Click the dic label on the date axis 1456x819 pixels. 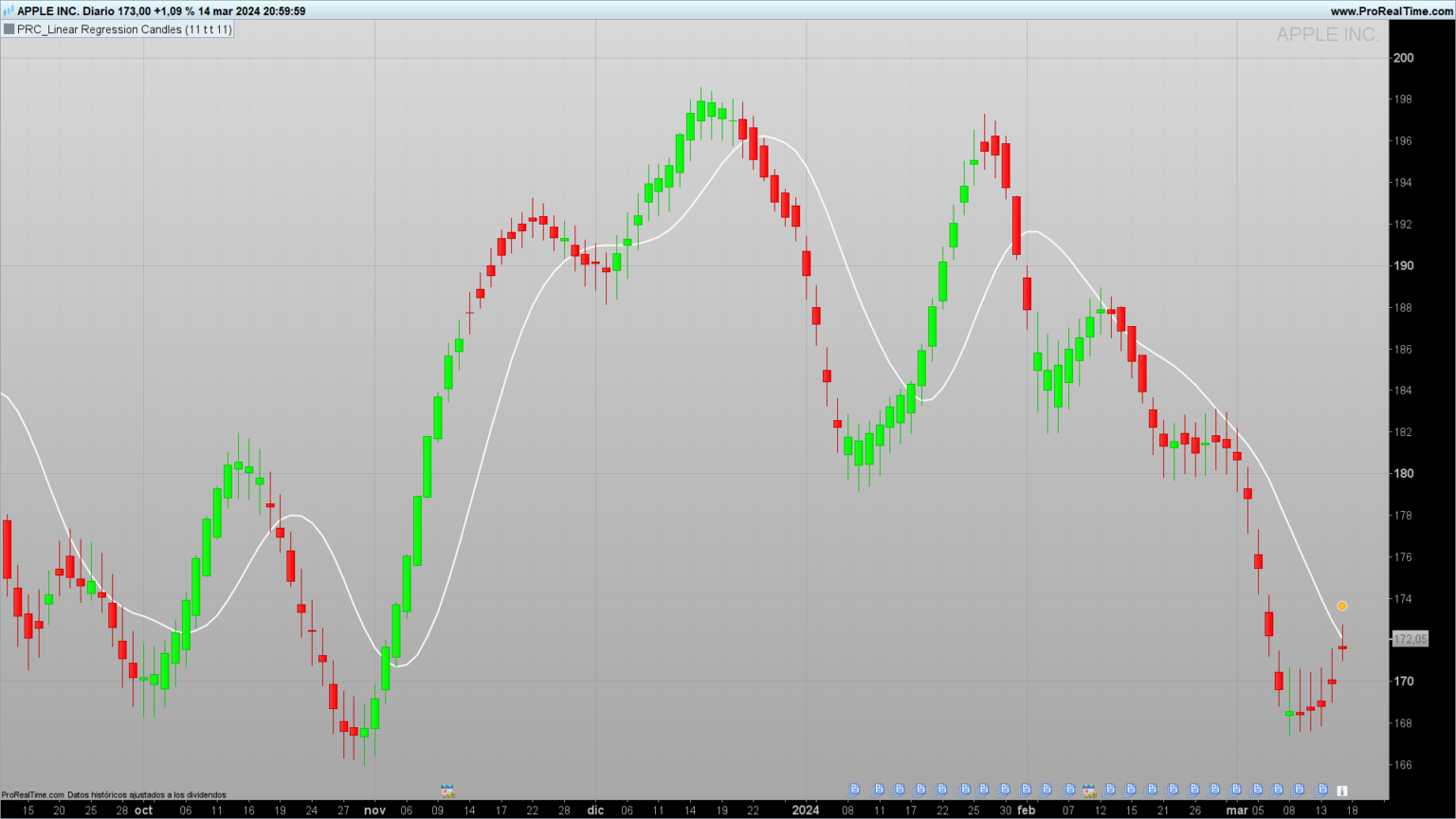click(595, 810)
